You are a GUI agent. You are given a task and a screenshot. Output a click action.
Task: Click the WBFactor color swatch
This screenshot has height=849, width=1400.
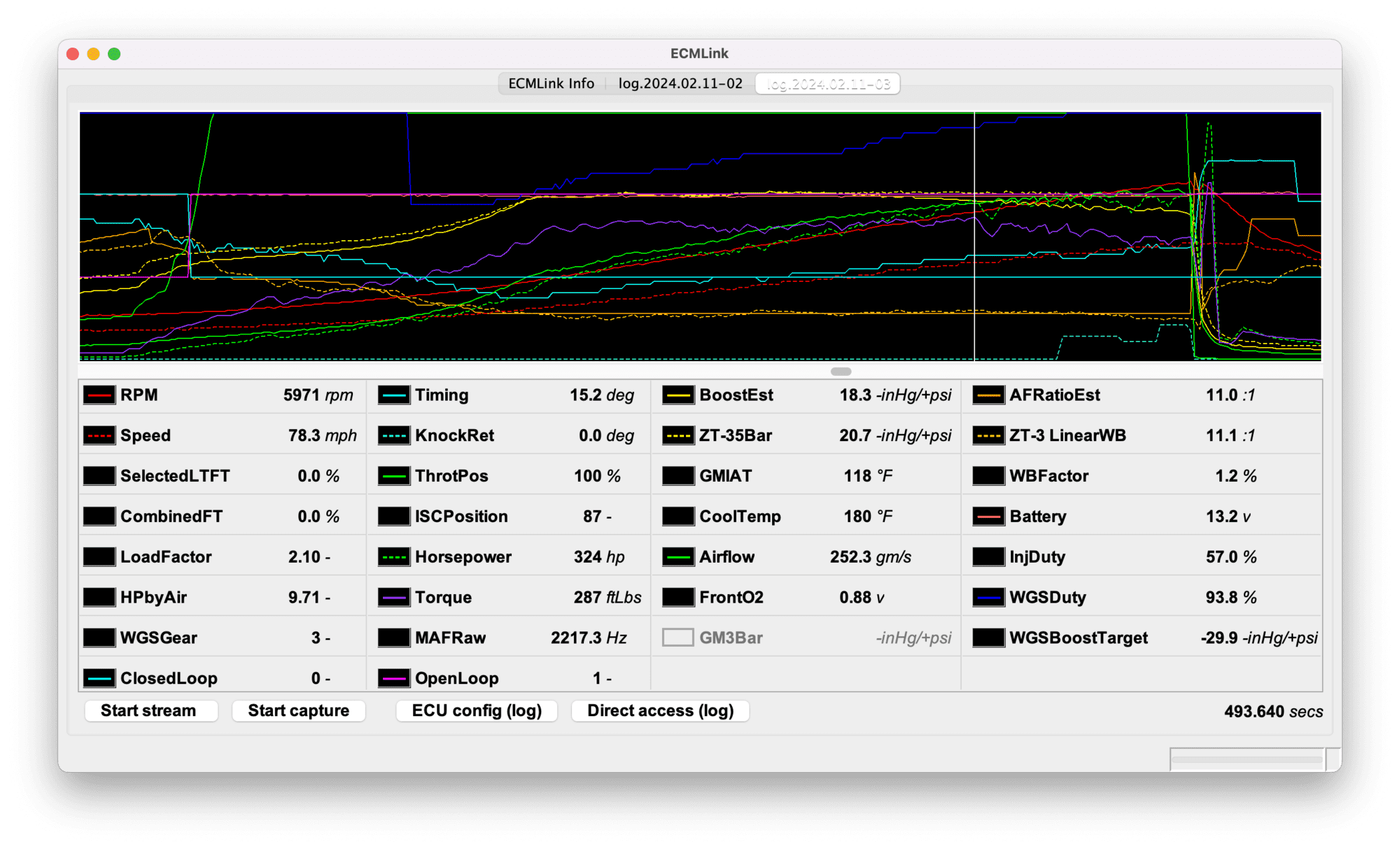click(989, 476)
